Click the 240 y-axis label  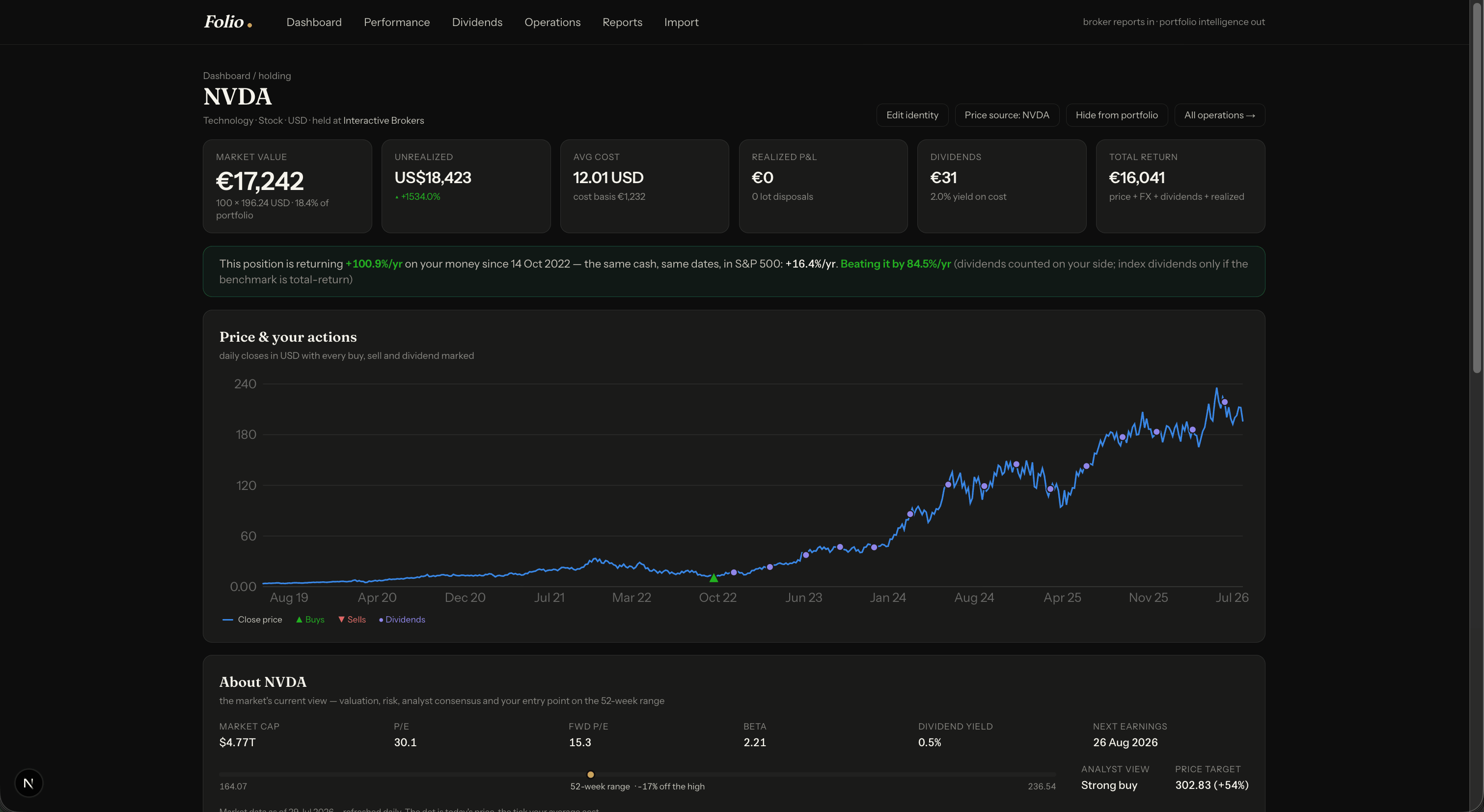click(x=245, y=384)
